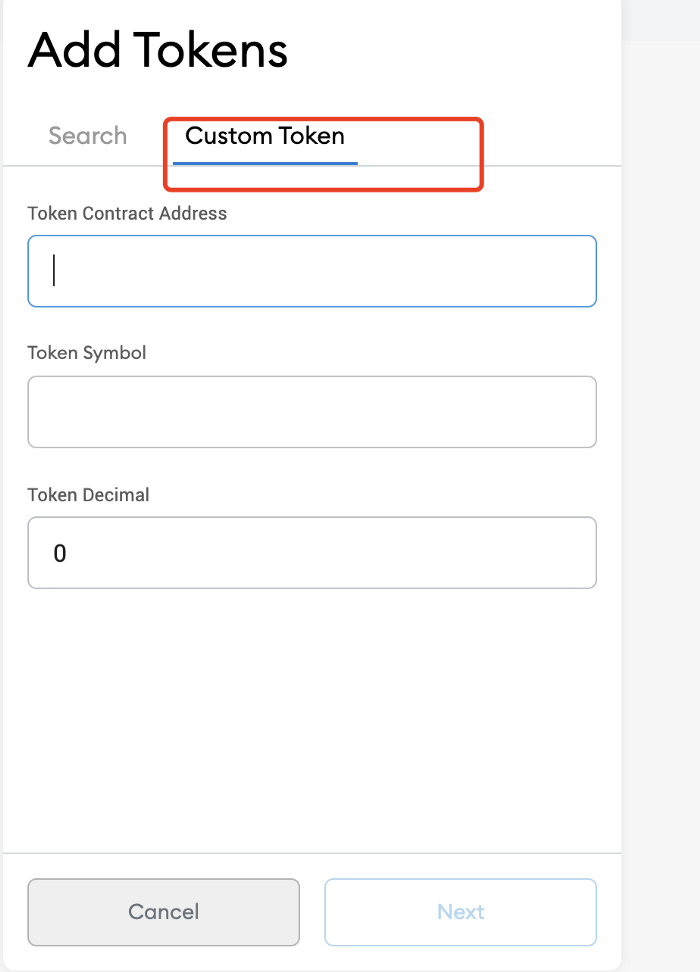
Task: Select the Custom Token tab
Action: point(265,136)
